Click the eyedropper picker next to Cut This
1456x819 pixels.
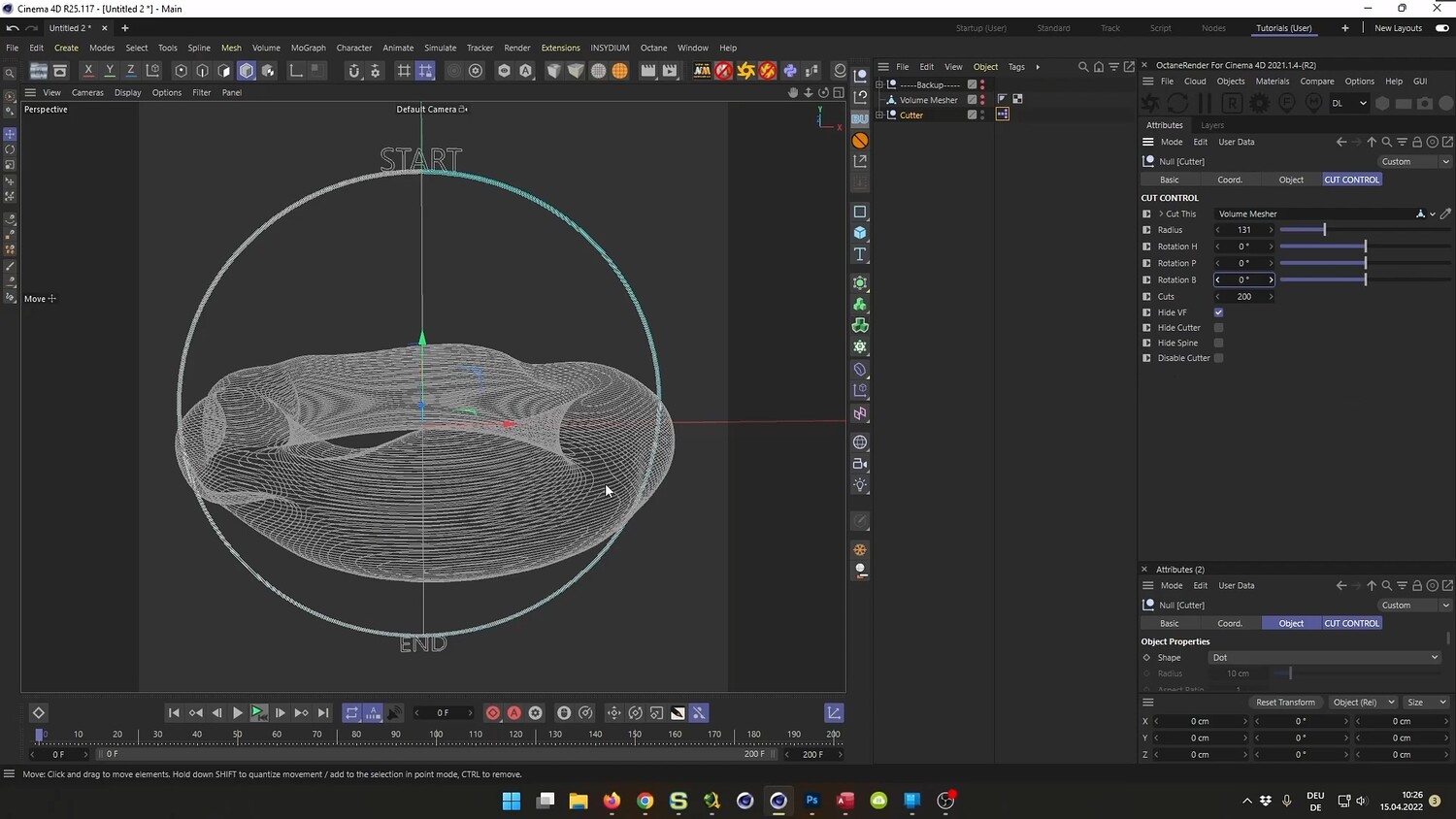tap(1445, 213)
